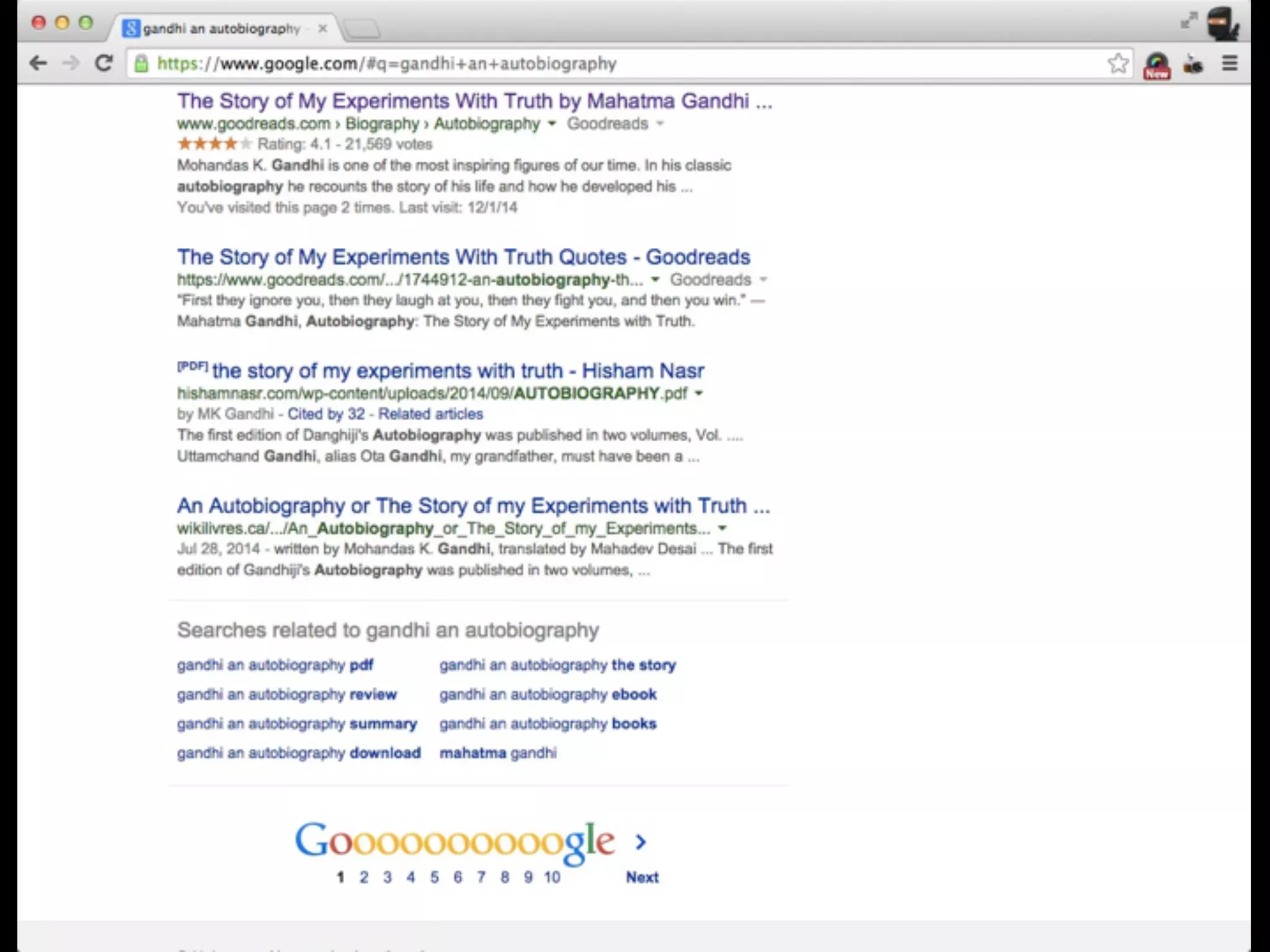Toggle fullscreen with the arrows icon
The image size is (1270, 952).
pos(1189,21)
